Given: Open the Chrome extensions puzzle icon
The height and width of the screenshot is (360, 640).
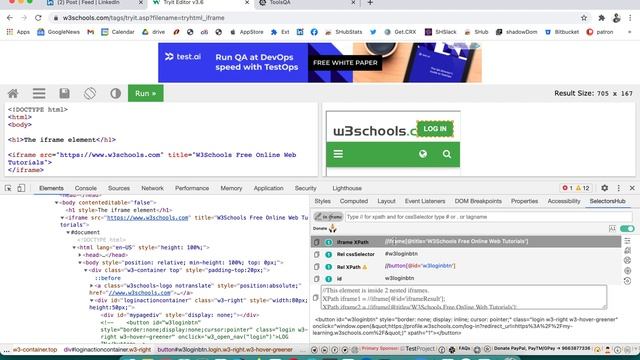Looking at the screenshot, I should point(602,18).
